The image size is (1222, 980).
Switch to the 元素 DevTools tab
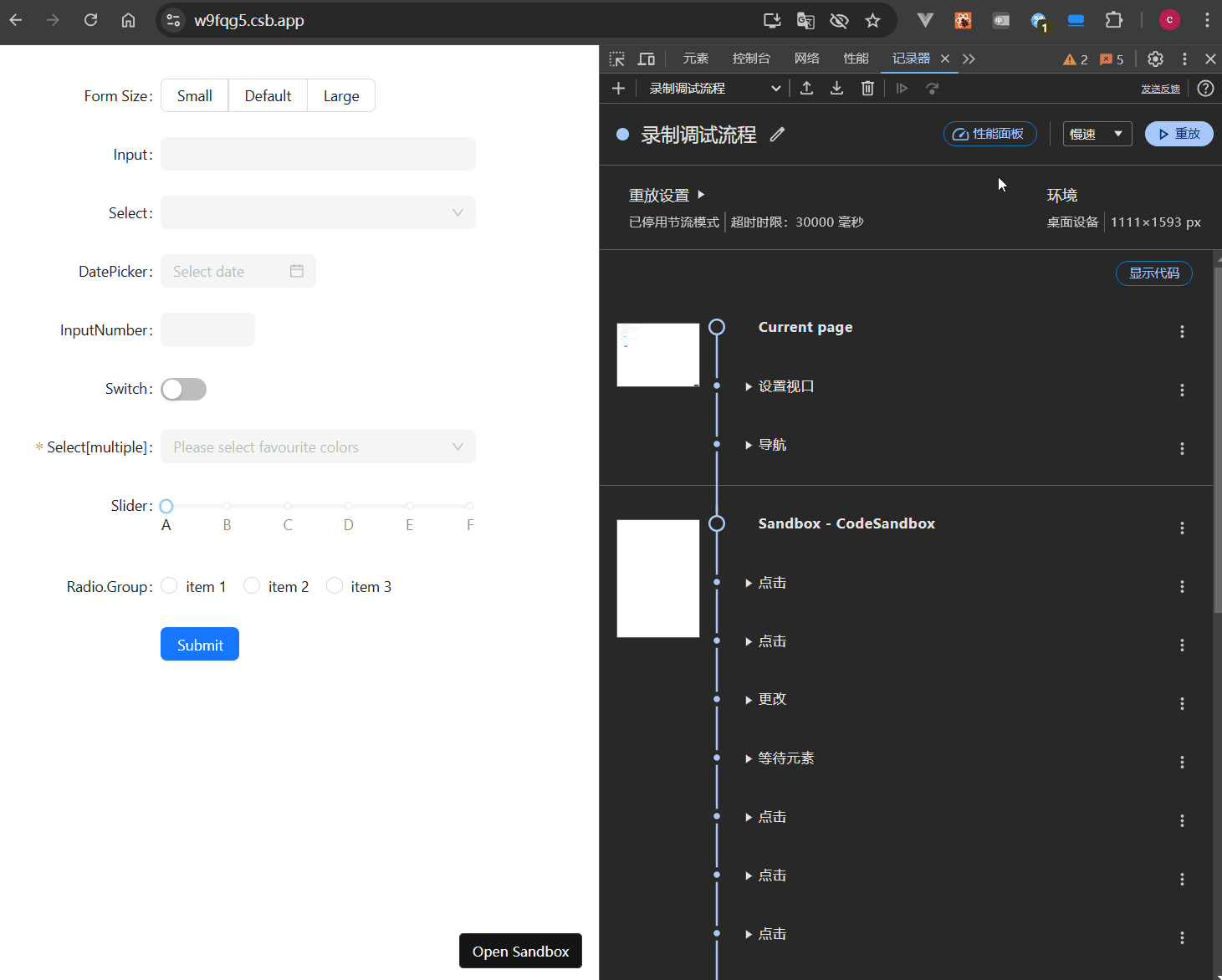click(696, 59)
